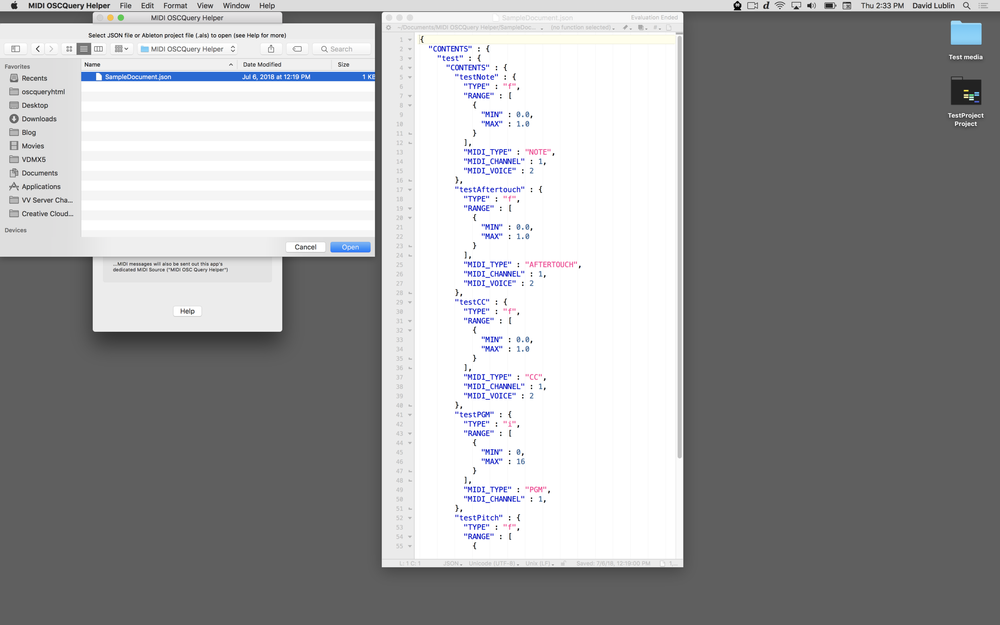Click the editor's vertical scrollbar
This screenshot has height=625, width=1000.
pos(679,247)
